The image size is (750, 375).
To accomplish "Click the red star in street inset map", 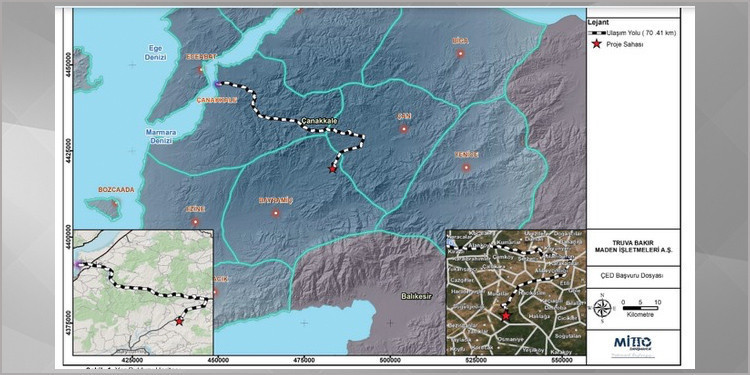I will (179, 321).
